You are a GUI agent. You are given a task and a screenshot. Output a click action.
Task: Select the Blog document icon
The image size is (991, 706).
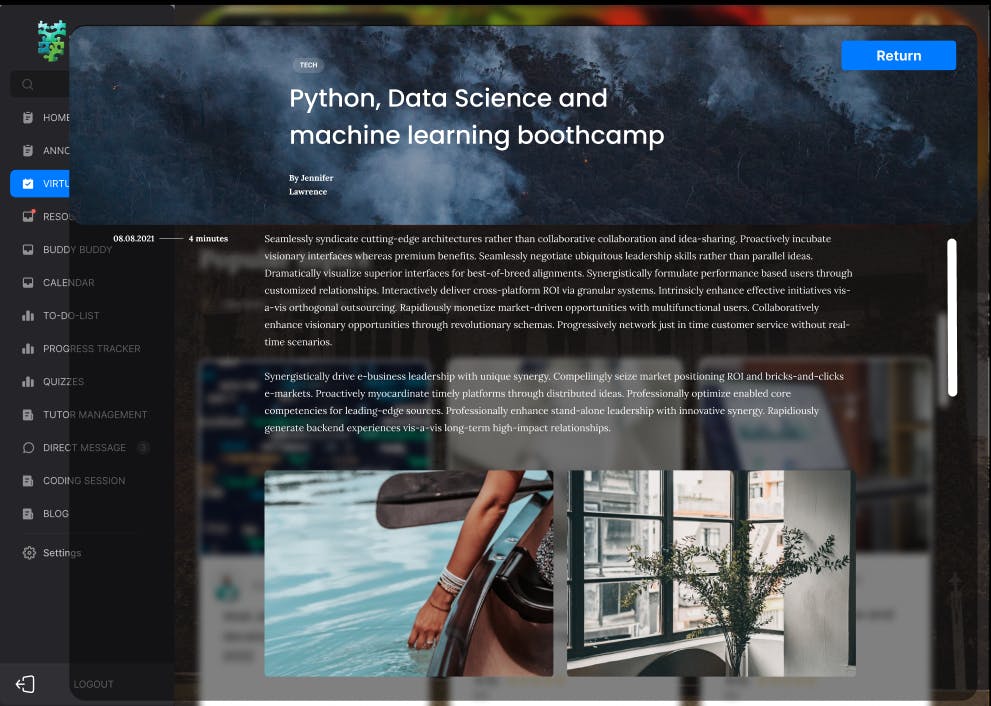(28, 513)
